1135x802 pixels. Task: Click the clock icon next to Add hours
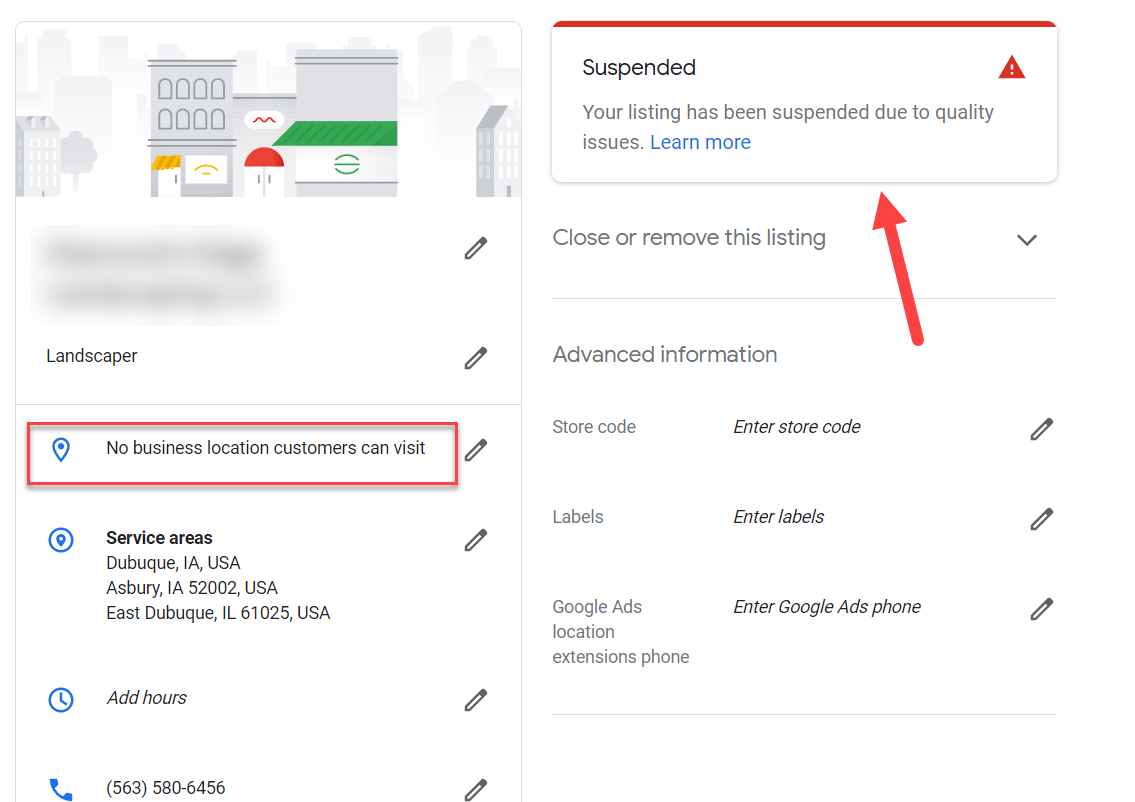[x=61, y=700]
